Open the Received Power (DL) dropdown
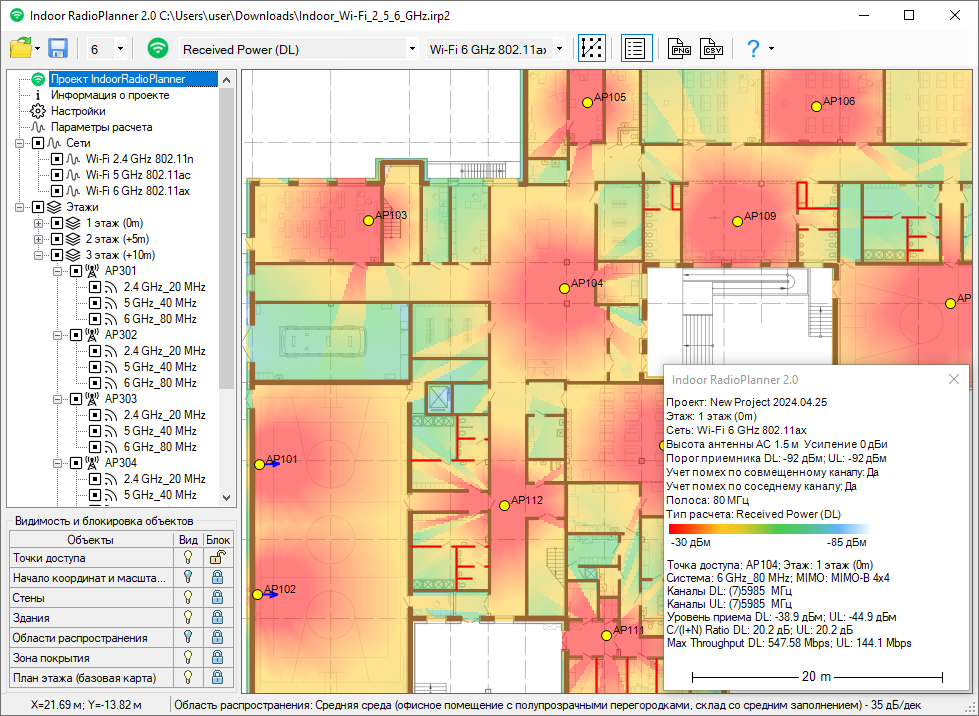The height and width of the screenshot is (716, 979). point(413,49)
